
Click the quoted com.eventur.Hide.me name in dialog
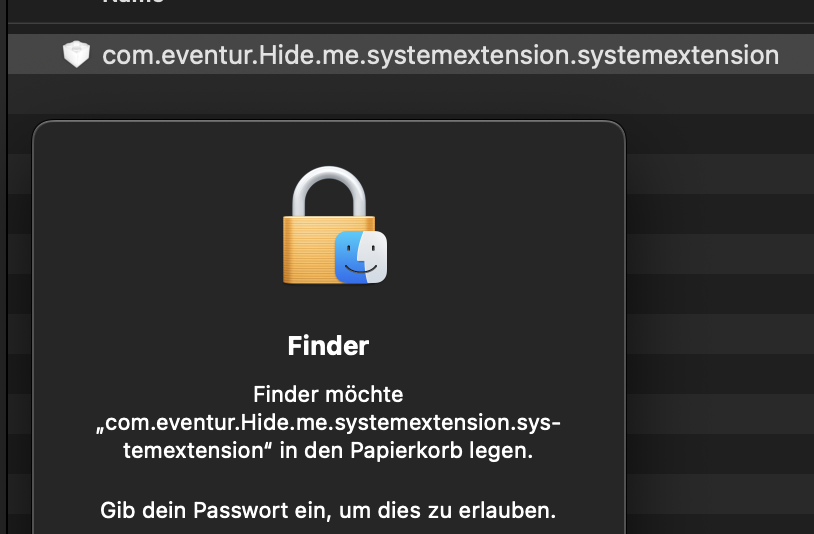[328, 423]
